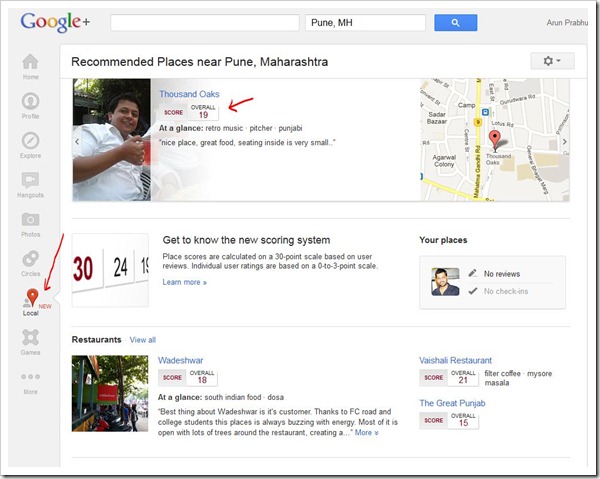Show the next recommended place
600x479 pixels.
(564, 141)
